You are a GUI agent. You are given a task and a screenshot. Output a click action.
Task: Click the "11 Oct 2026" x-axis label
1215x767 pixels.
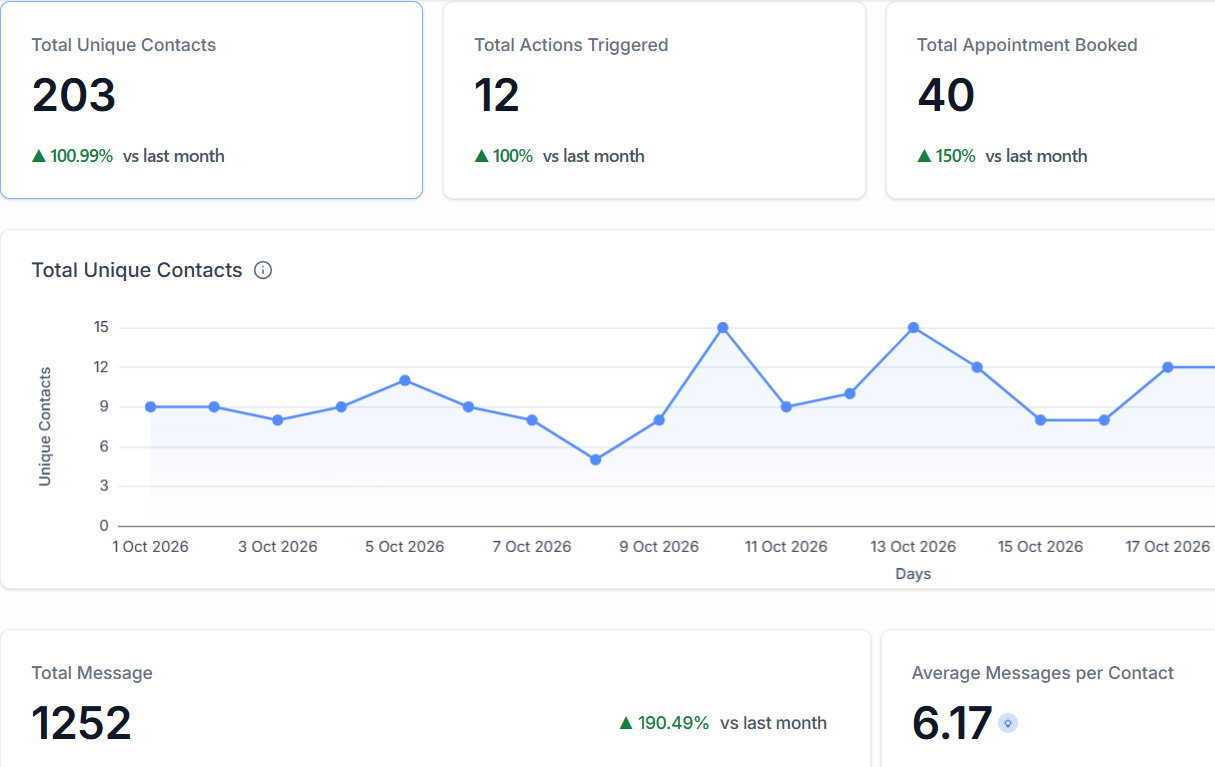[x=787, y=546]
